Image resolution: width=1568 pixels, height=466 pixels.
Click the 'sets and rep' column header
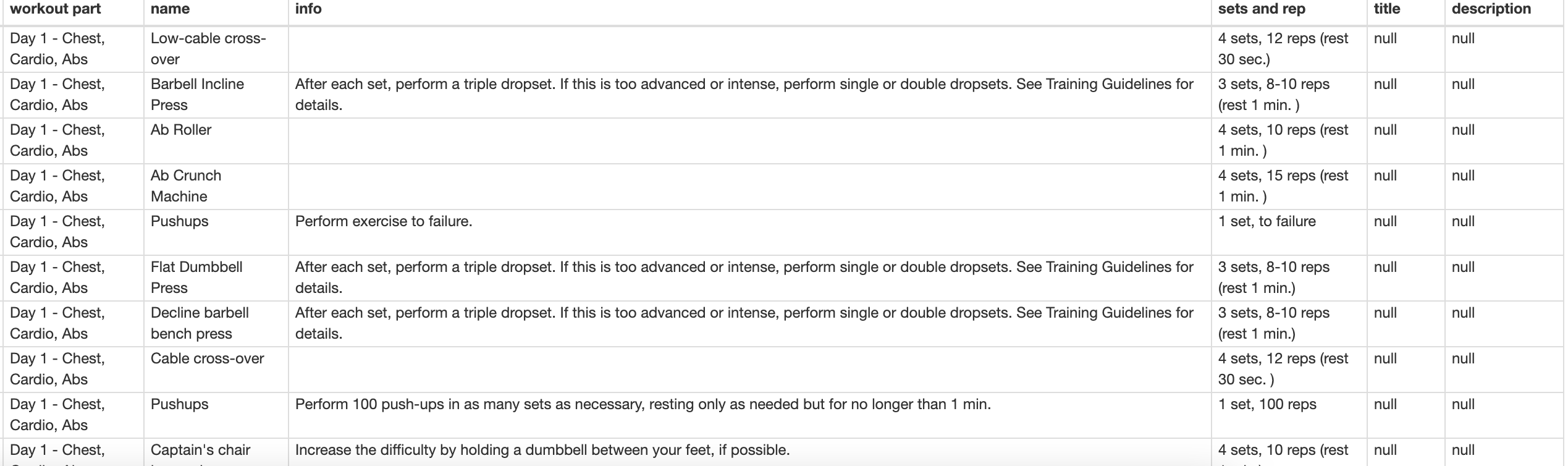[x=1261, y=9]
